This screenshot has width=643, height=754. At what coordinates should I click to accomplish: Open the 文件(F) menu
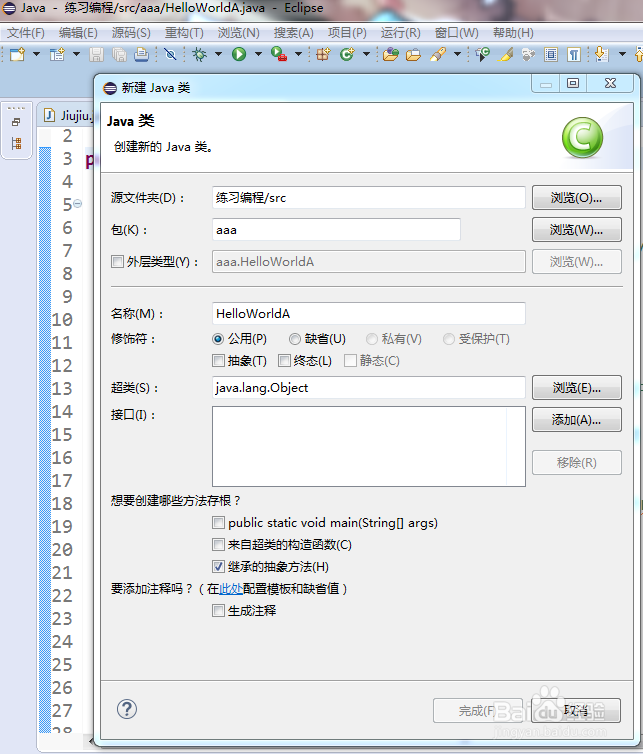point(25,33)
